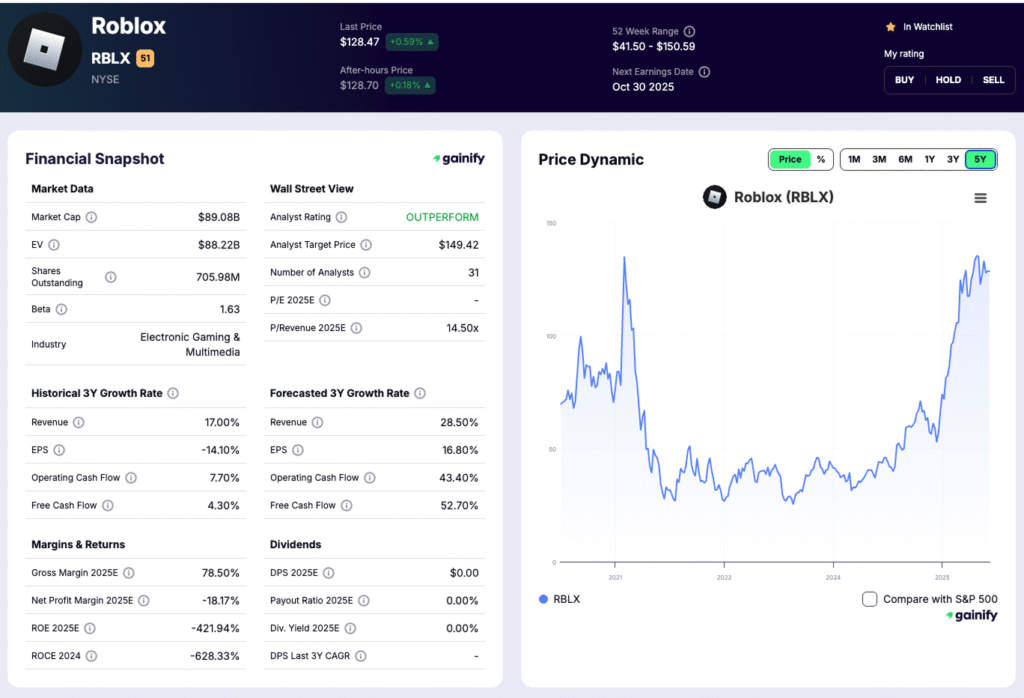Enable the Compare with S&P 500 checkbox

pos(869,598)
